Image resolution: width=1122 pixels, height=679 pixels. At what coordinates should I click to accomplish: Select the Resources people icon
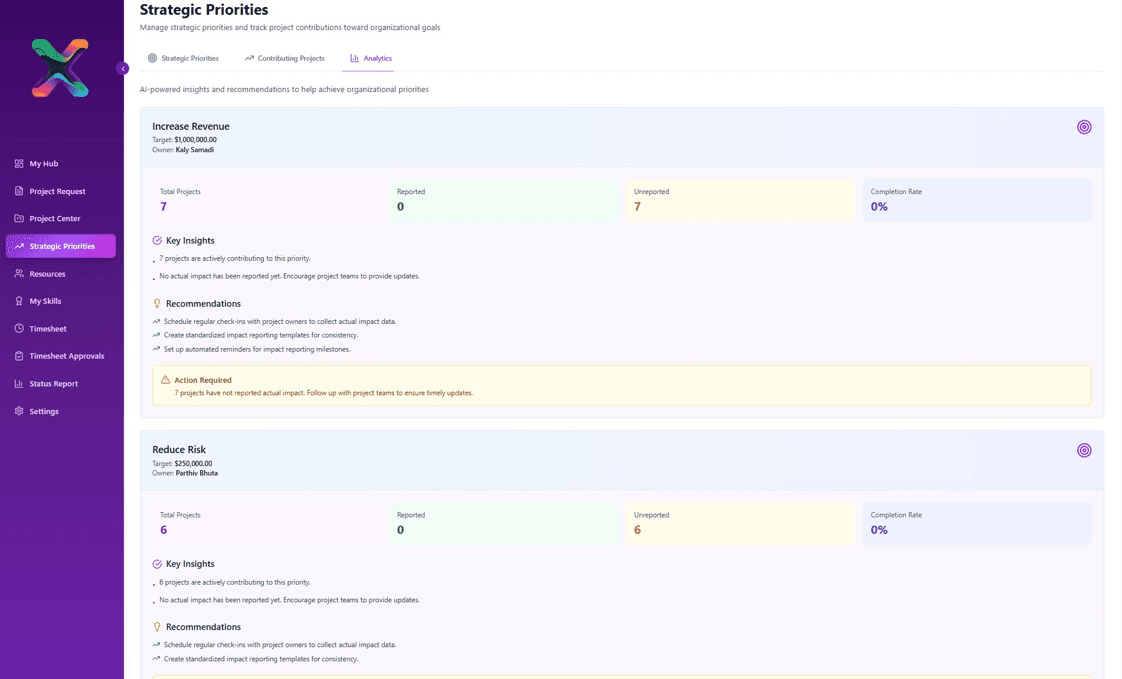[x=18, y=273]
